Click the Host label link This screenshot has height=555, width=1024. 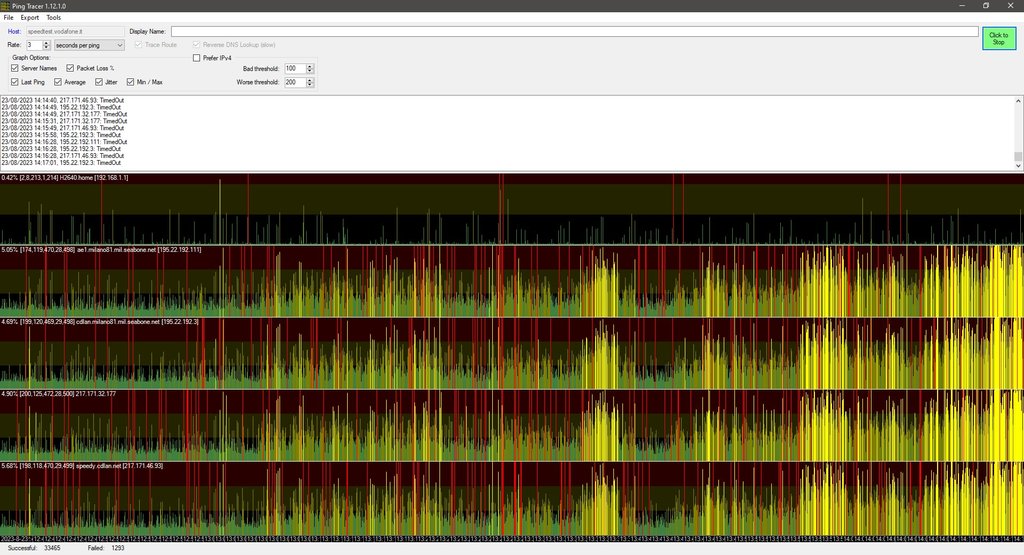tap(14, 31)
